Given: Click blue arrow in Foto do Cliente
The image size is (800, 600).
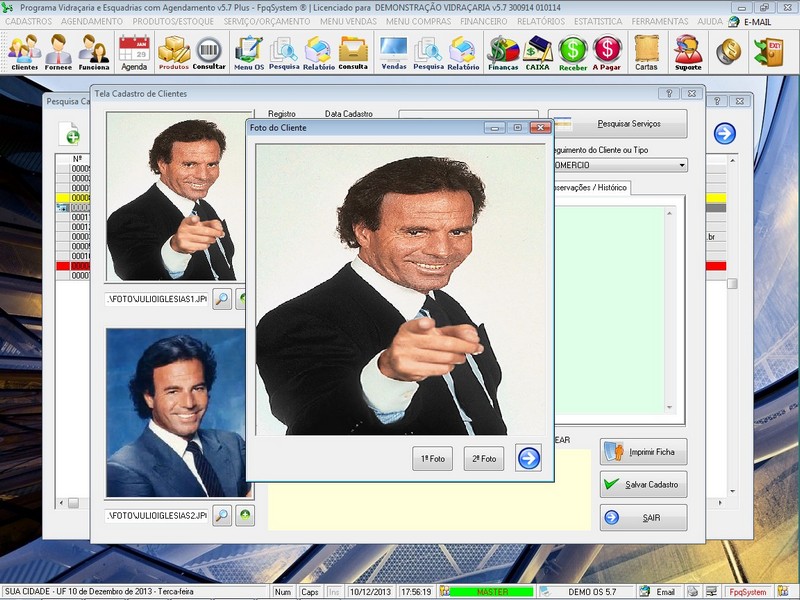Looking at the screenshot, I should point(529,458).
